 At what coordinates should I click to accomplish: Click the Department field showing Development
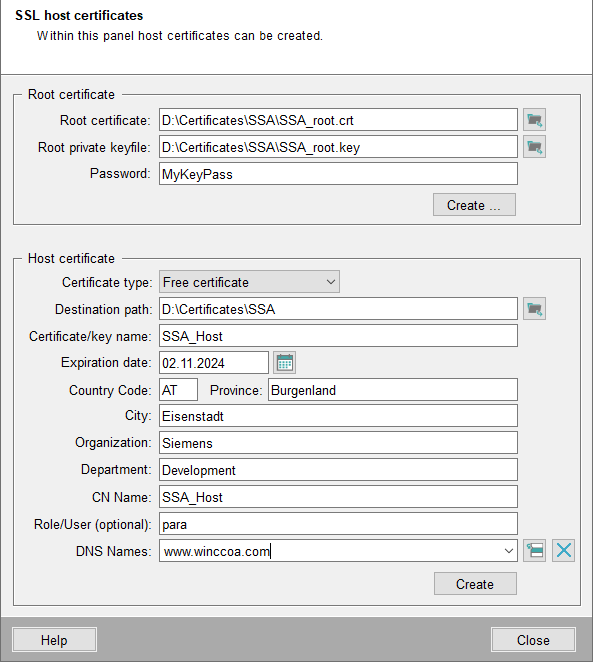click(338, 470)
